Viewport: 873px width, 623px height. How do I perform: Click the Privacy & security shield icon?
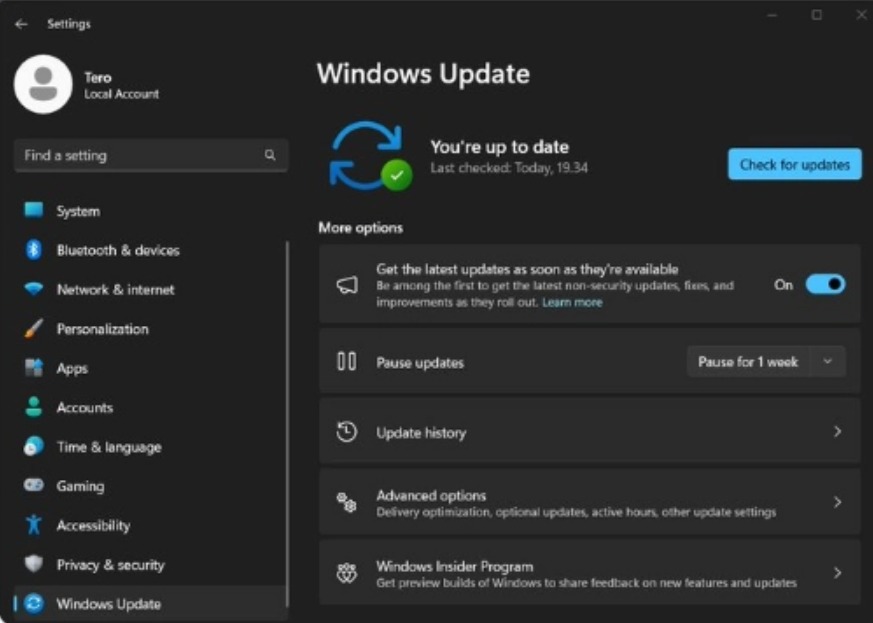tap(31, 564)
